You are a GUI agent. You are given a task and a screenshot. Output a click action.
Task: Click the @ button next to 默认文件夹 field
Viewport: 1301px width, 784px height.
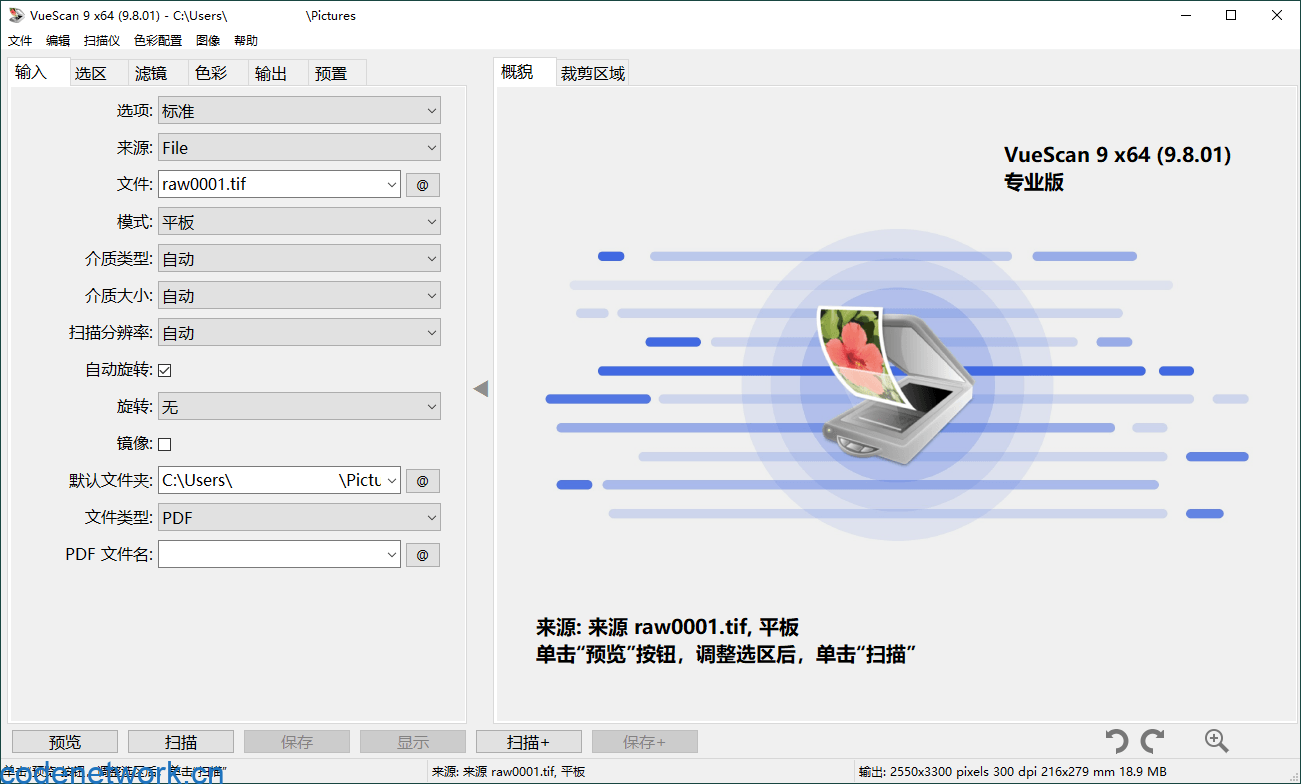click(422, 481)
